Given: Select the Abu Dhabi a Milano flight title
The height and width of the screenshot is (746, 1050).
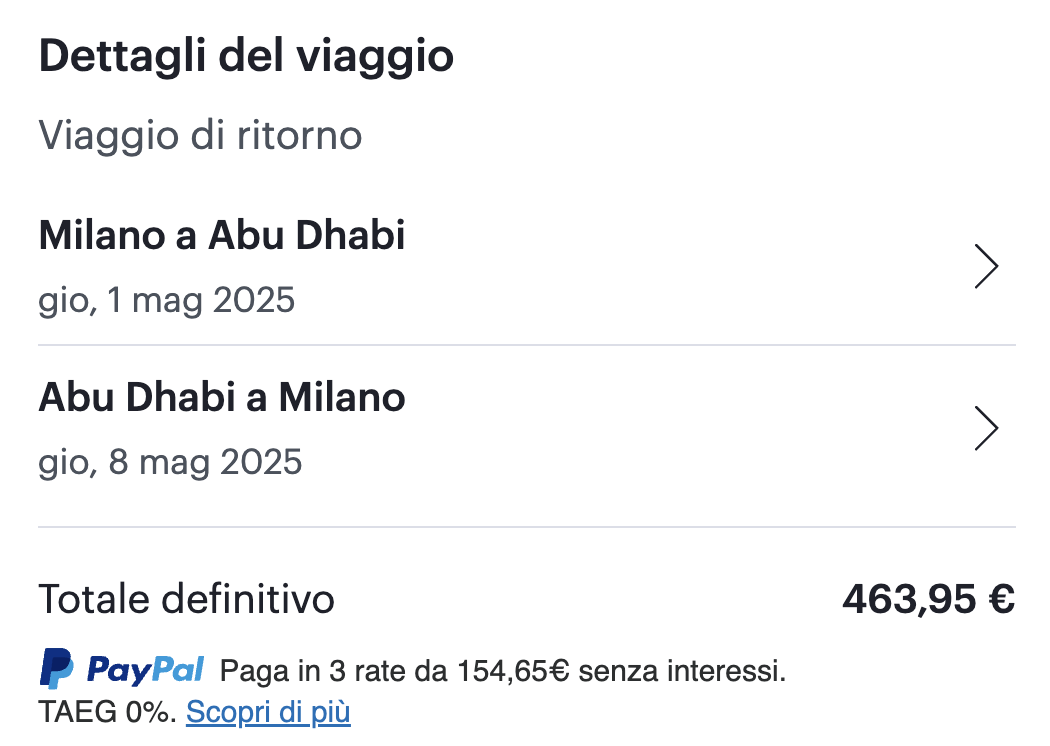Looking at the screenshot, I should 222,397.
